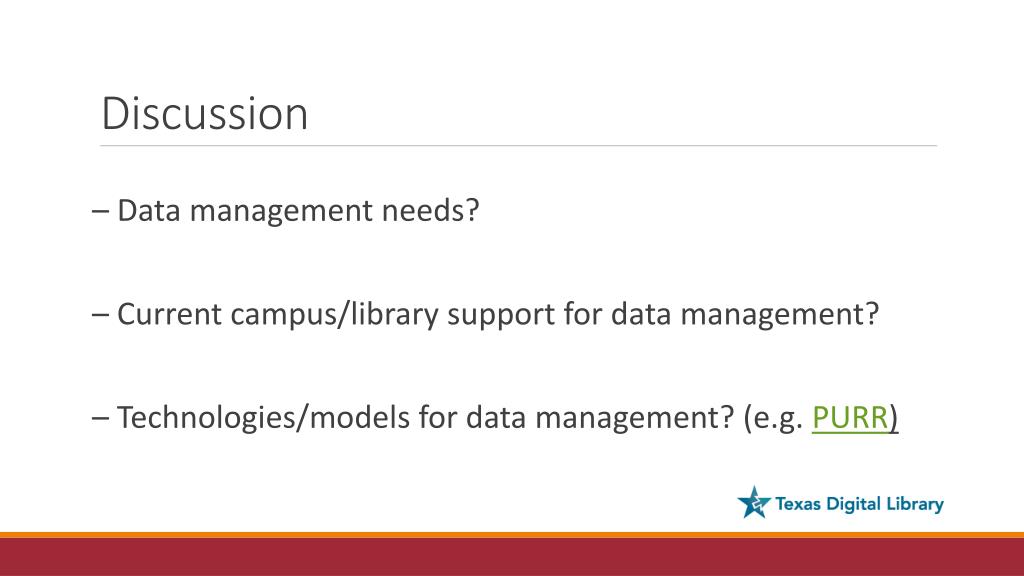Screen dimensions: 1024x576
Task: Click the orange stripe at slide bottom
Action: point(512,535)
